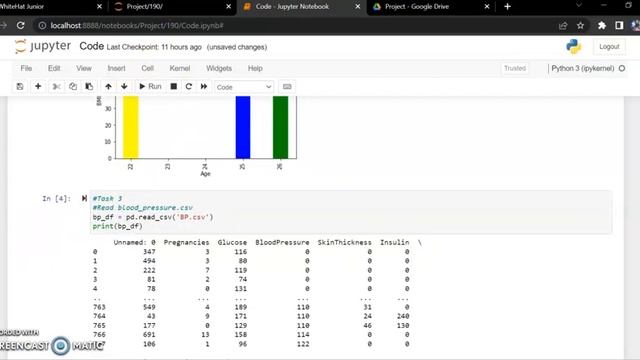Click the 'Unnamed: 0' column header in output
The width and height of the screenshot is (640, 360).
point(134,242)
